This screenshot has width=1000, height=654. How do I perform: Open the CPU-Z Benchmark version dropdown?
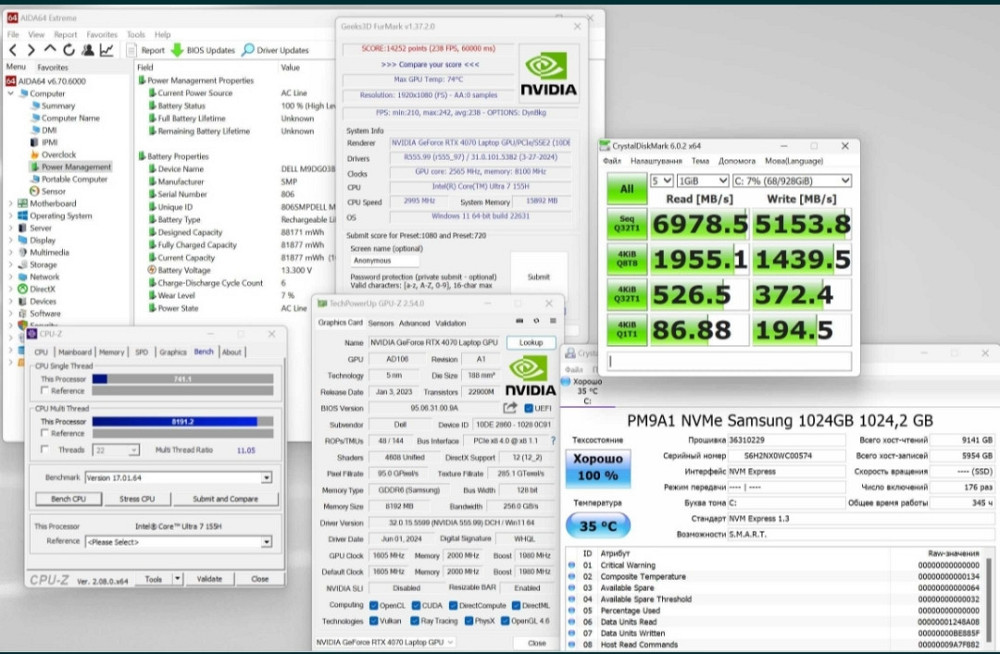(266, 478)
